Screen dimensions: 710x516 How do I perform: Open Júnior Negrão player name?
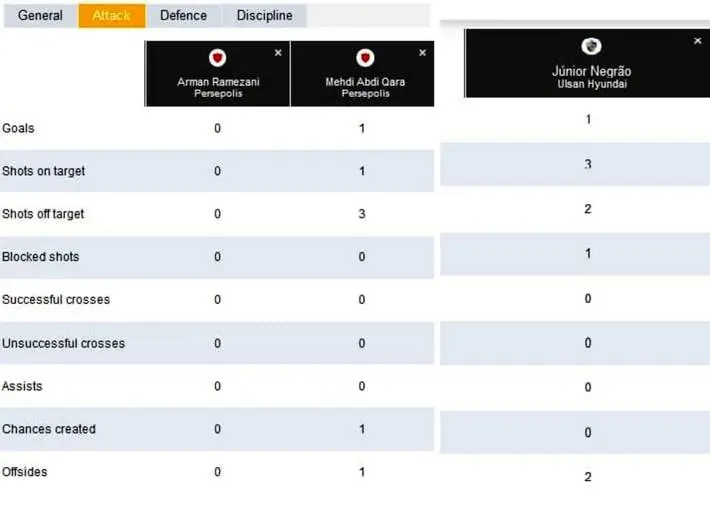(x=591, y=71)
